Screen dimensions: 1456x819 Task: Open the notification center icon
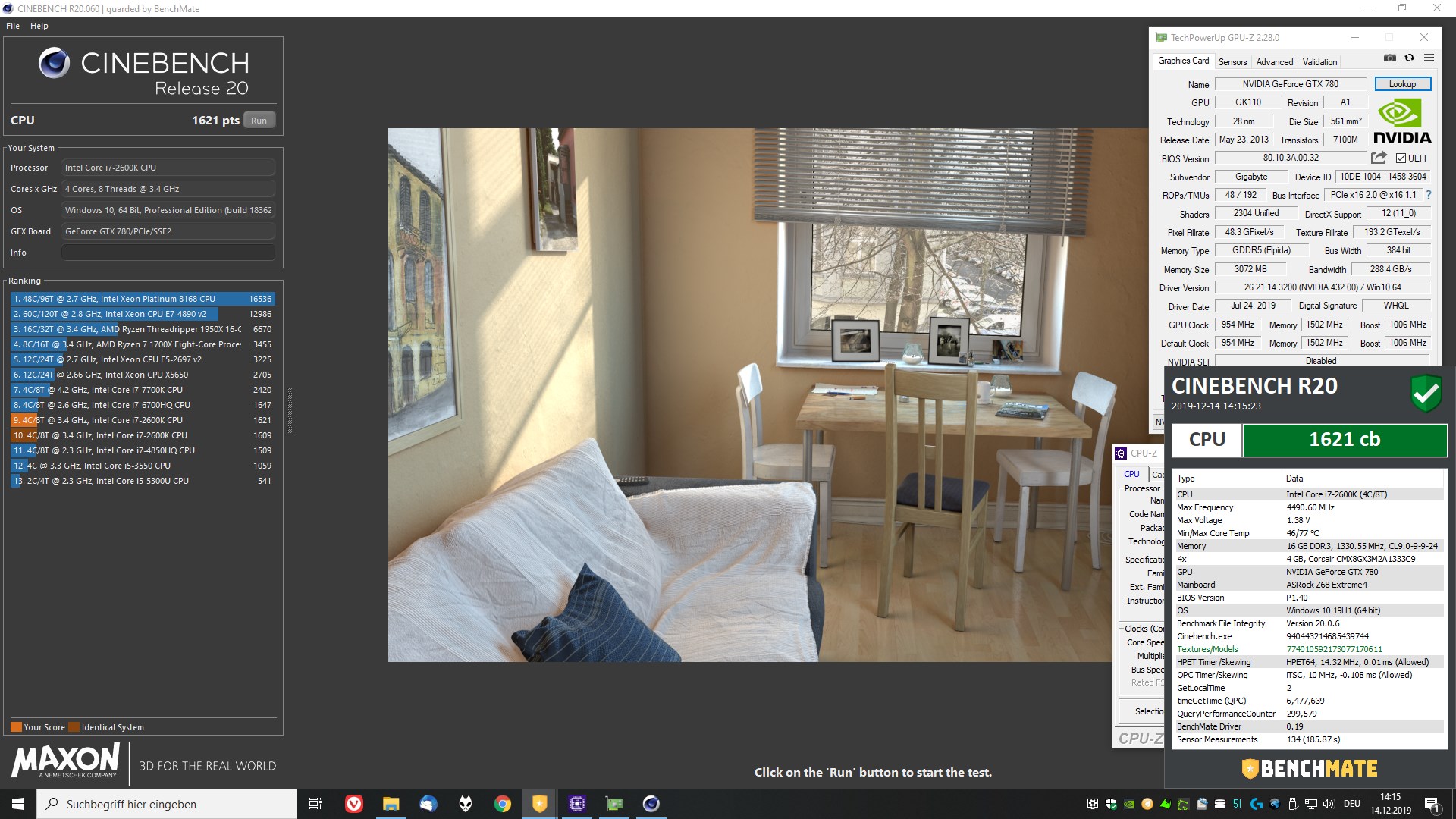tap(1432, 804)
